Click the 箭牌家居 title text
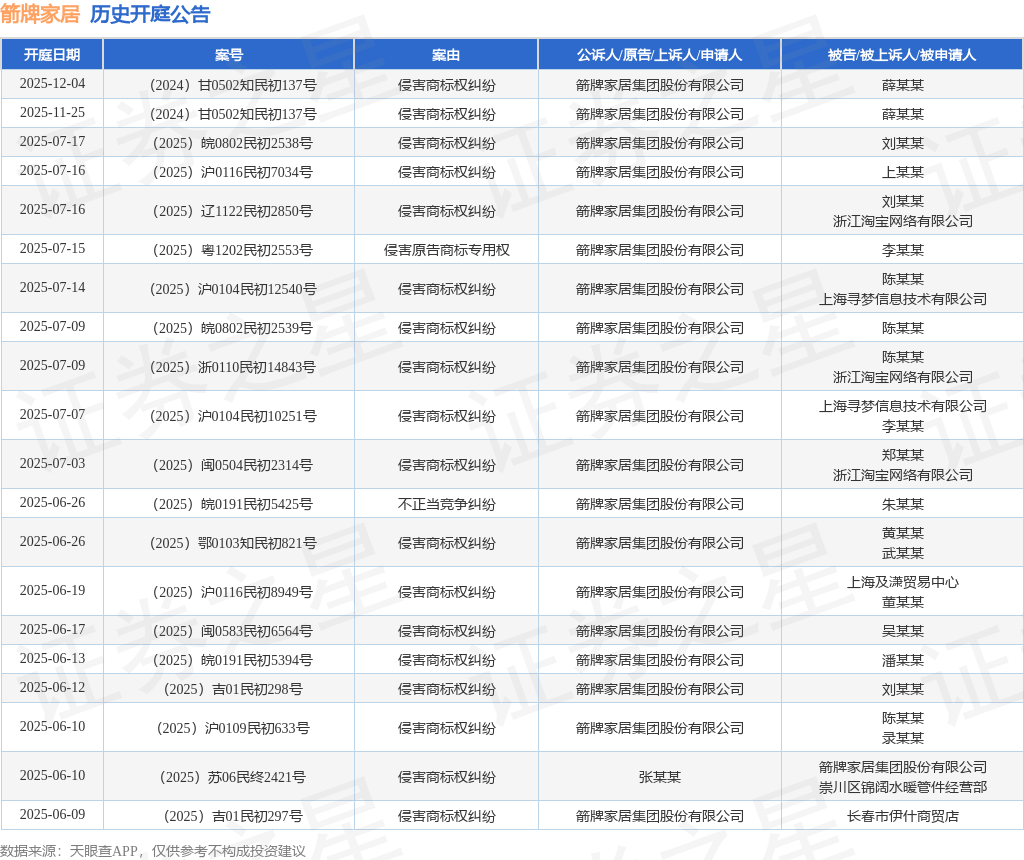Viewport: 1024px width, 860px height. point(40,14)
